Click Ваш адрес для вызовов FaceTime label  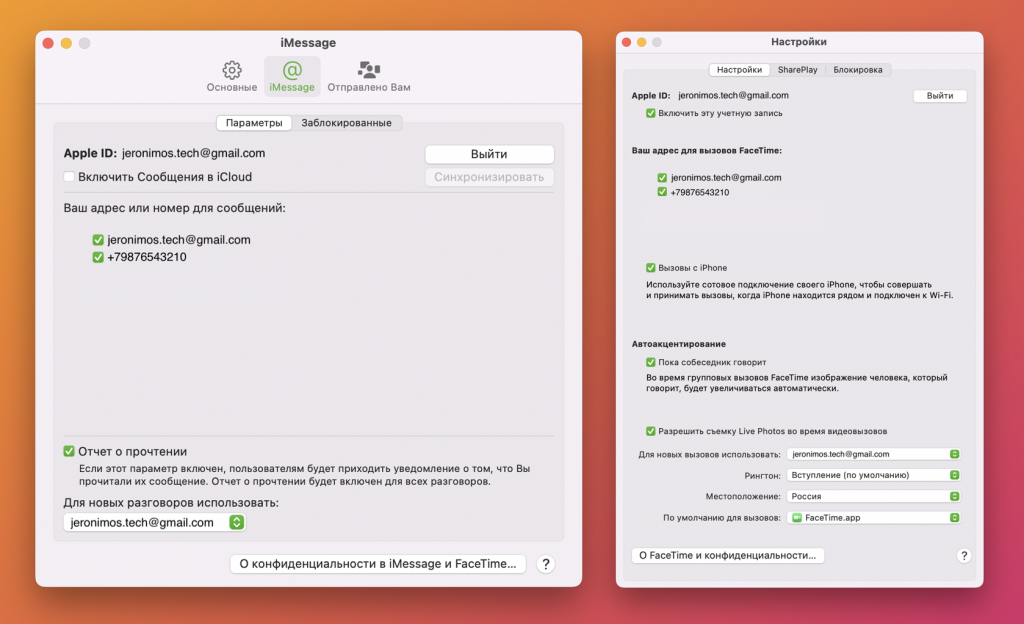click(x=707, y=151)
